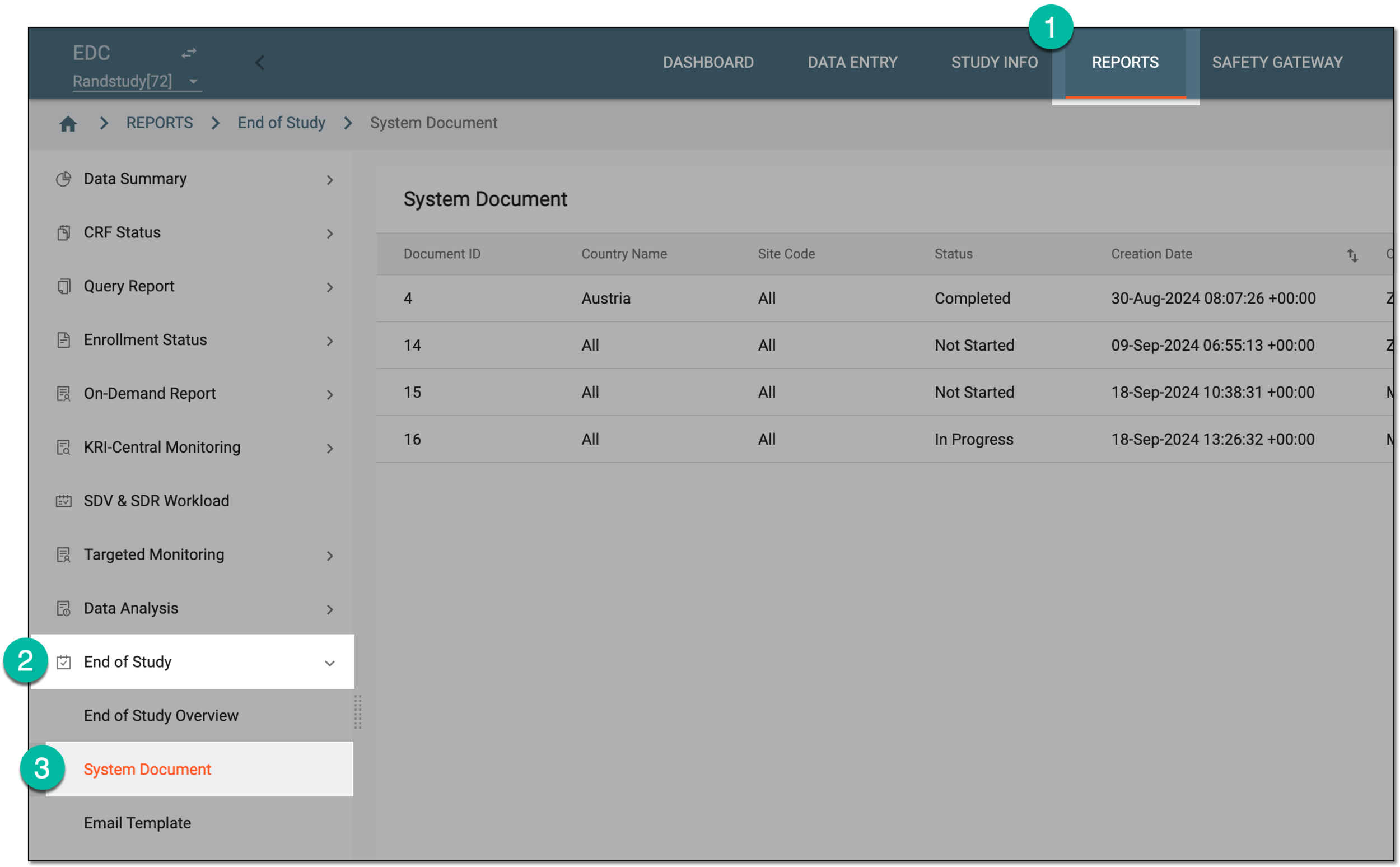Open the SAFETY GATEWAY tab
The width and height of the screenshot is (1400, 867).
[x=1277, y=63]
